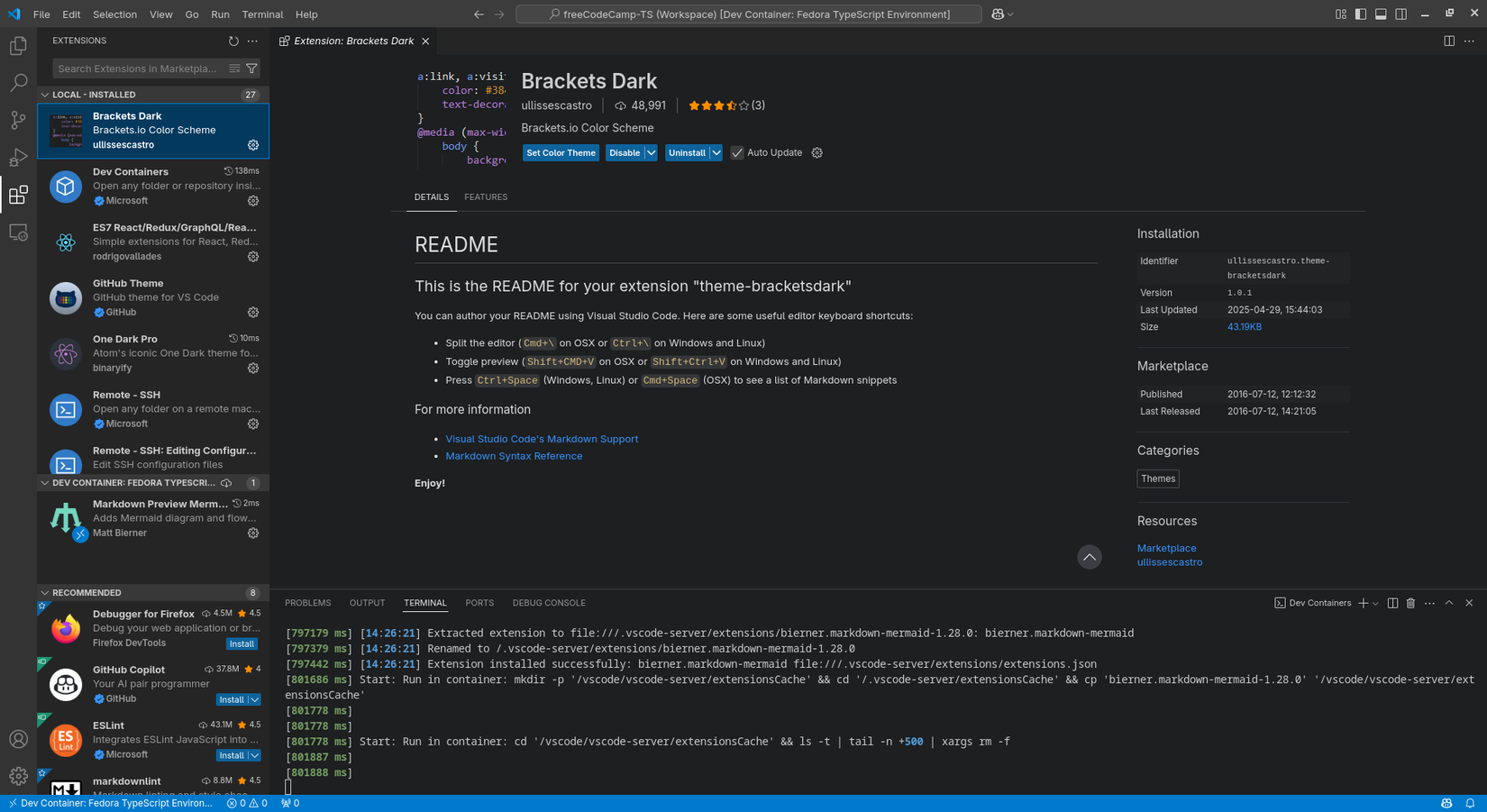Viewport: 1487px width, 812px height.
Task: Open the Uninstall dropdown arrow
Action: pos(716,152)
